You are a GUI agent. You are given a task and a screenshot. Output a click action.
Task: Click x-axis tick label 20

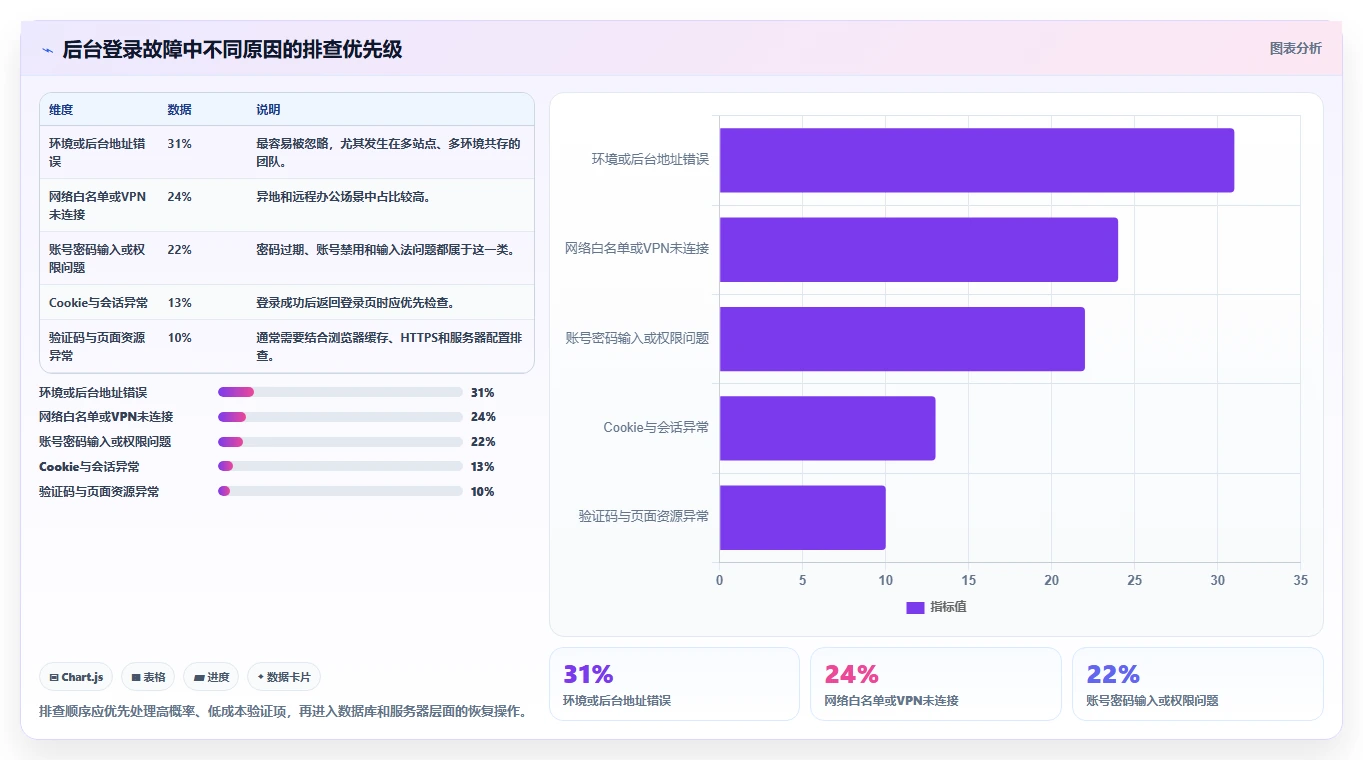pos(1051,580)
